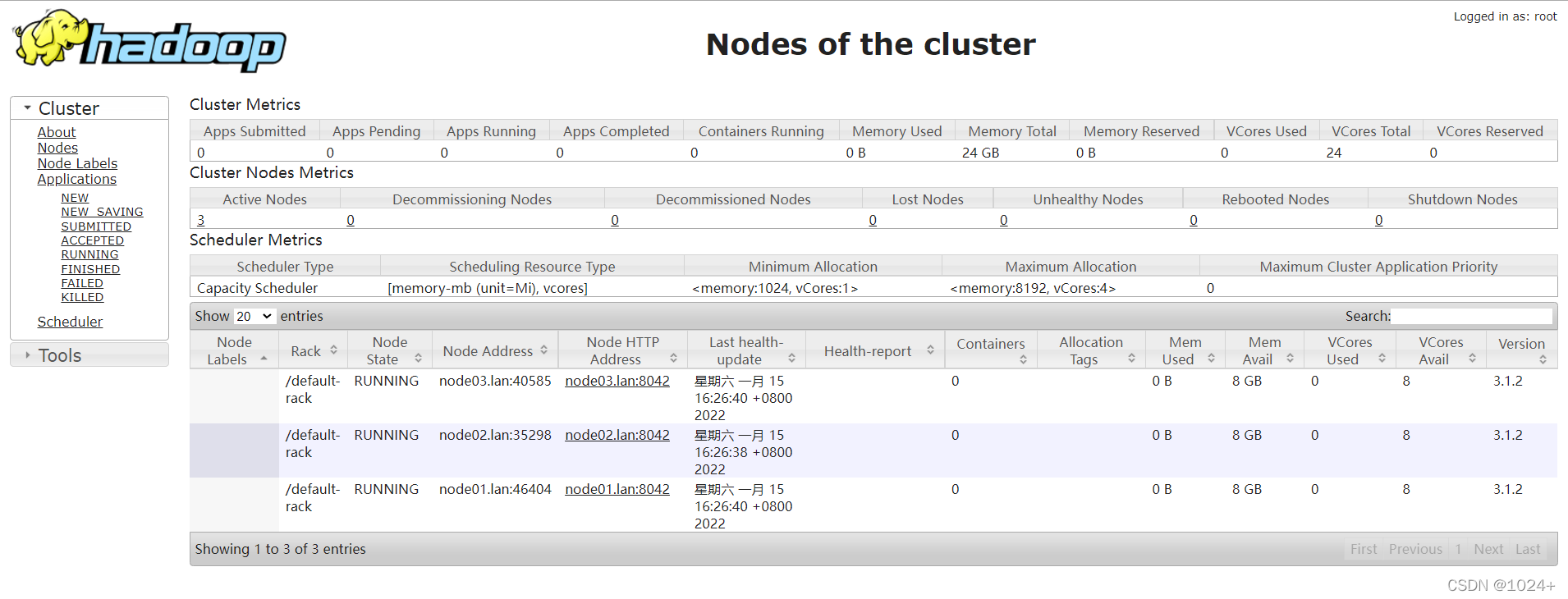Open the Applications link
The width and height of the screenshot is (1568, 599).
[77, 179]
